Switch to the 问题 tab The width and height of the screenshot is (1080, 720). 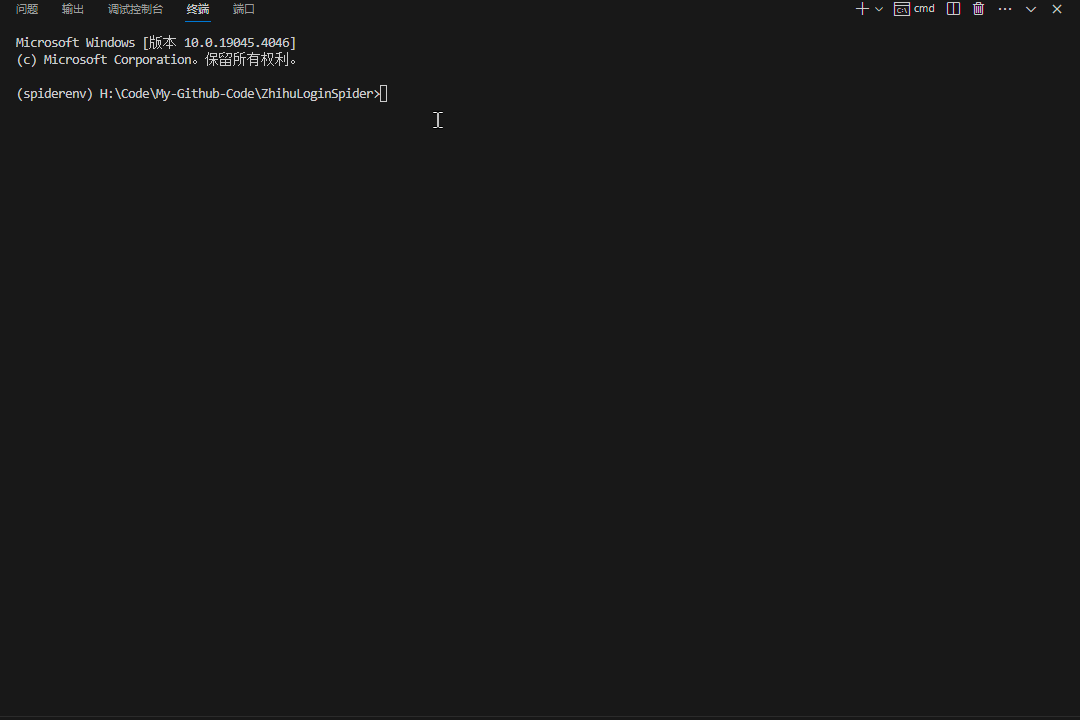point(27,9)
